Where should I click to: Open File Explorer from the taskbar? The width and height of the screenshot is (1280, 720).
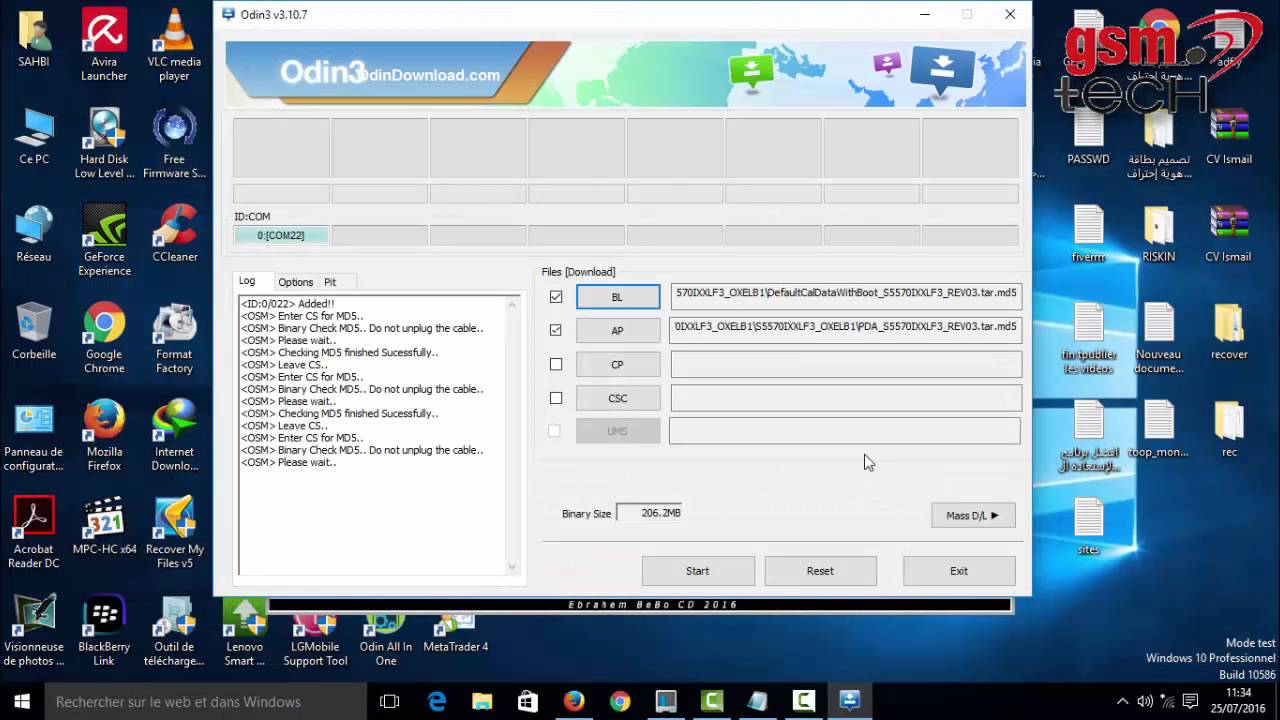[482, 701]
